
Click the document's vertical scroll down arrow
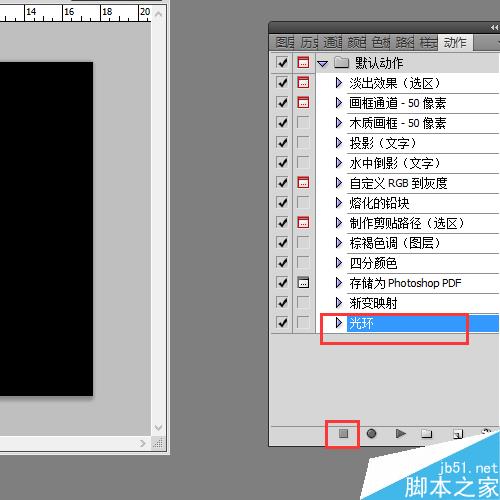(159, 427)
